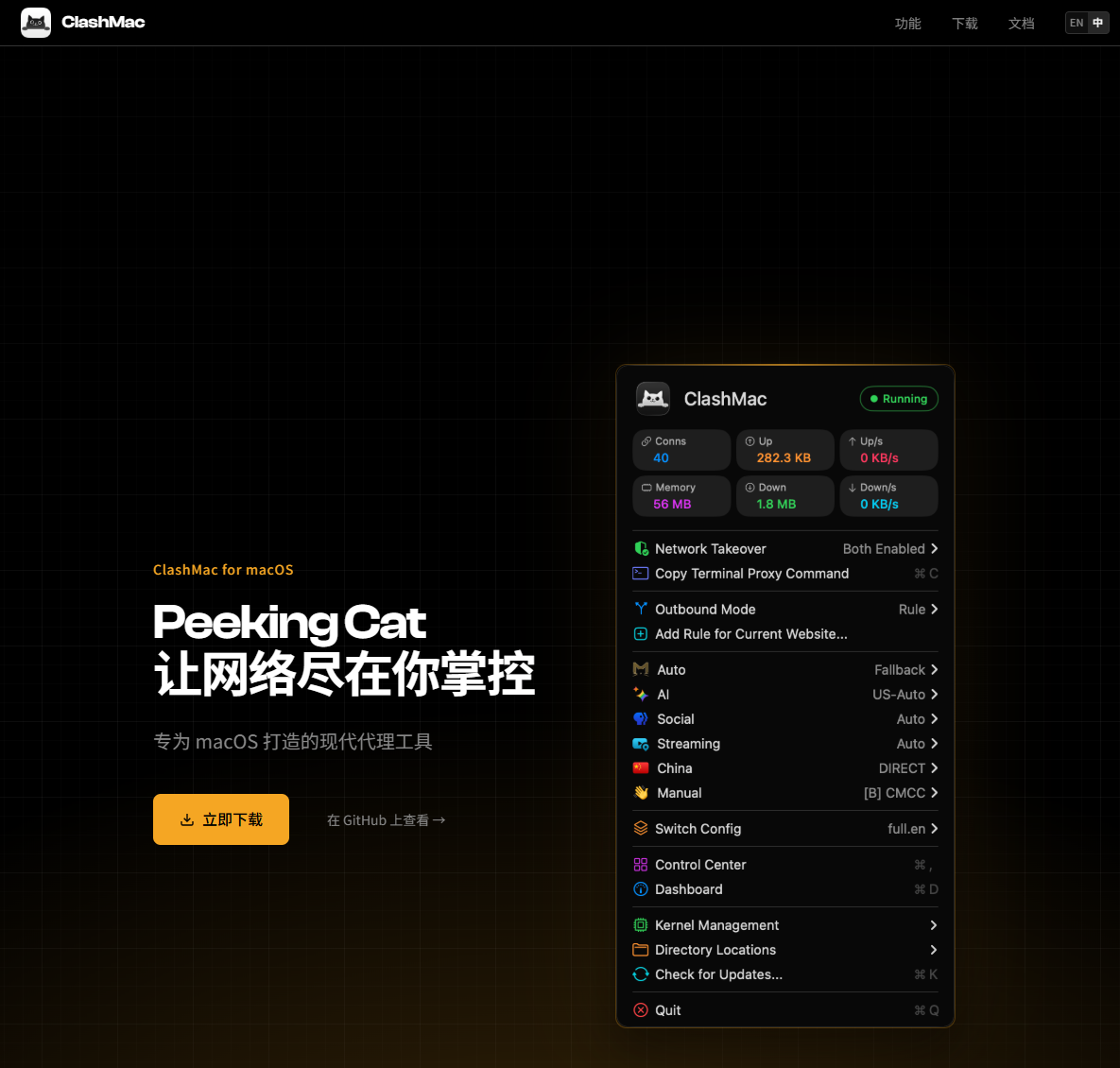Open the 在 GitHub 上查看 link

pyautogui.click(x=386, y=820)
